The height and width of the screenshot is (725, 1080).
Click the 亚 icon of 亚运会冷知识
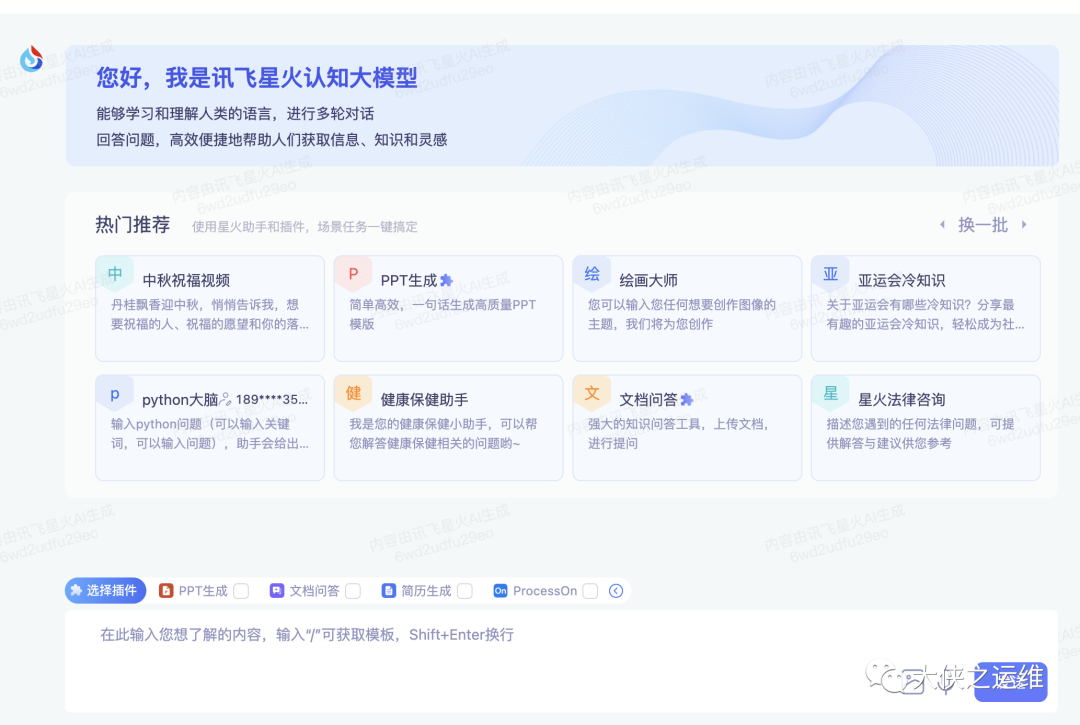pyautogui.click(x=831, y=274)
